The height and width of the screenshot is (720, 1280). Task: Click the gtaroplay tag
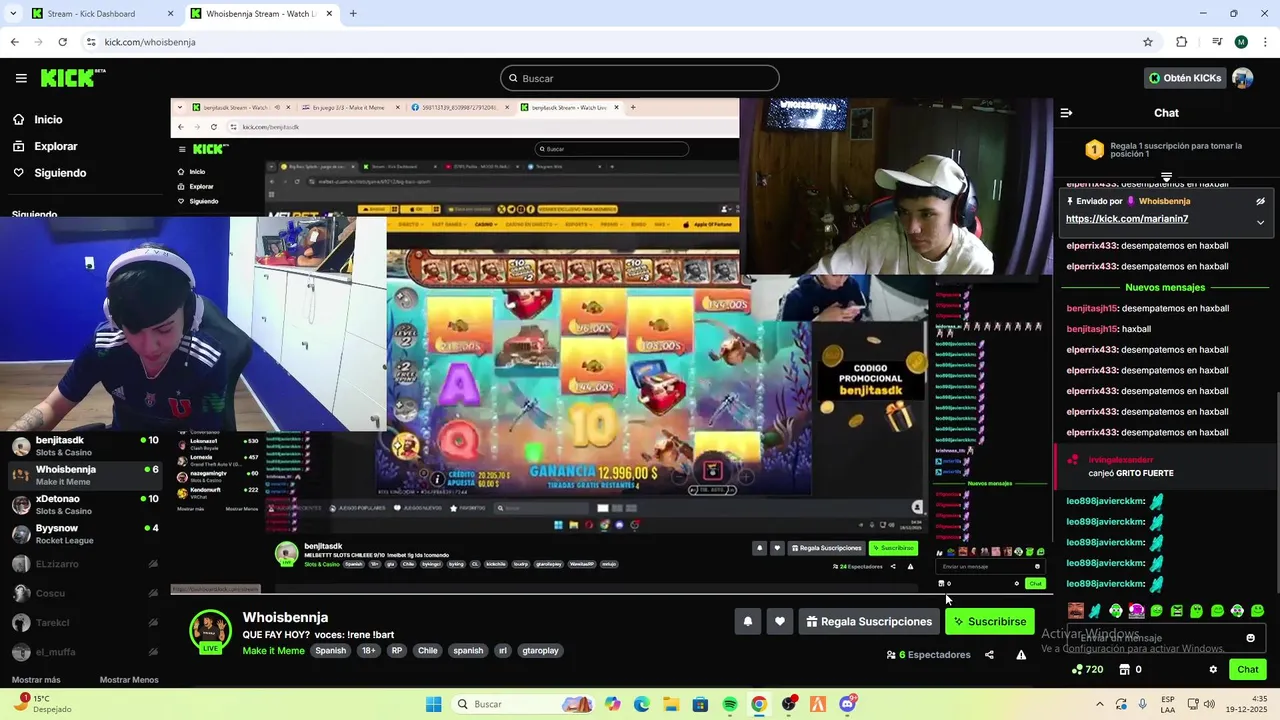(x=541, y=650)
